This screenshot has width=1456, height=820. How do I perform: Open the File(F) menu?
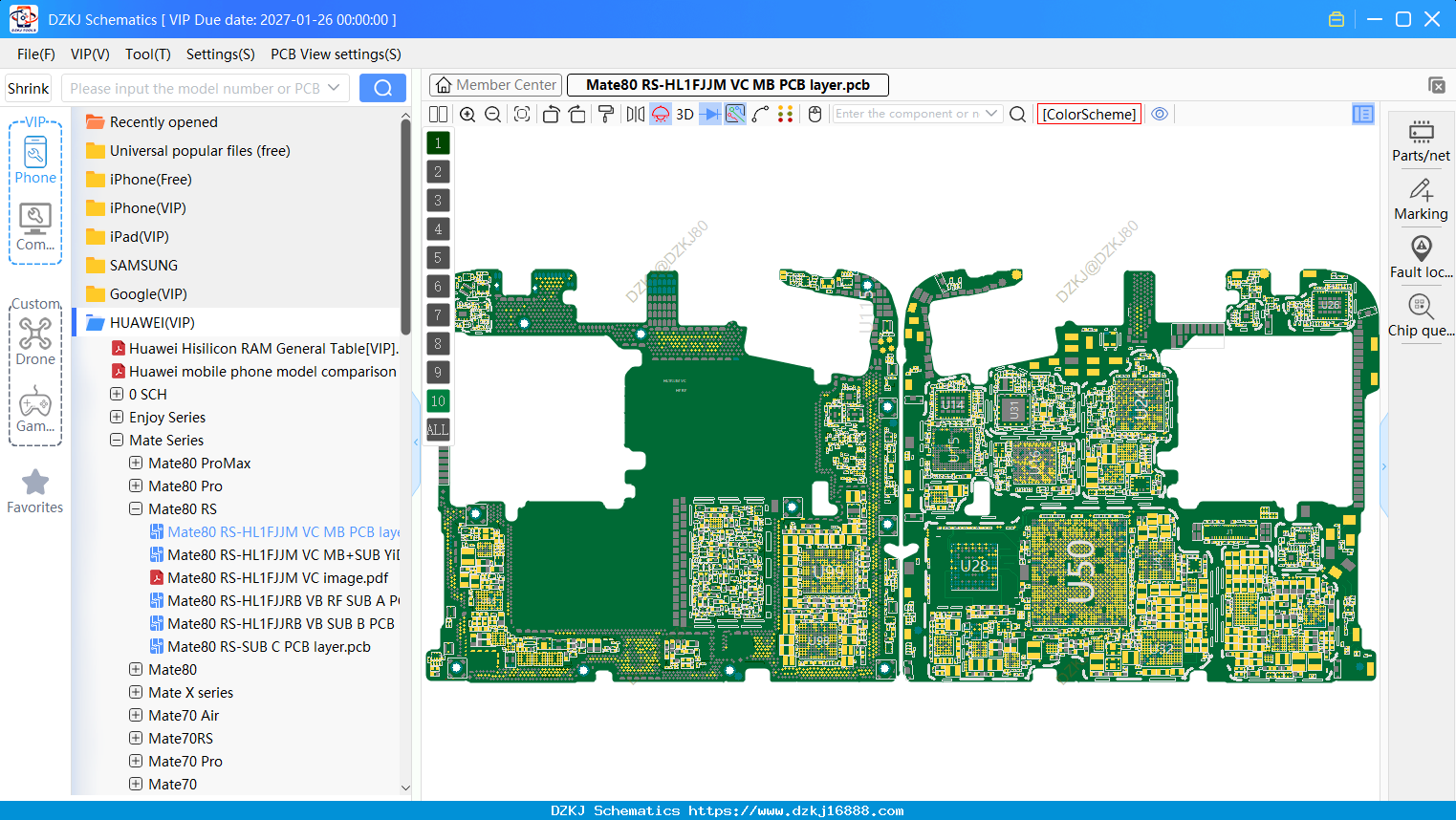36,54
